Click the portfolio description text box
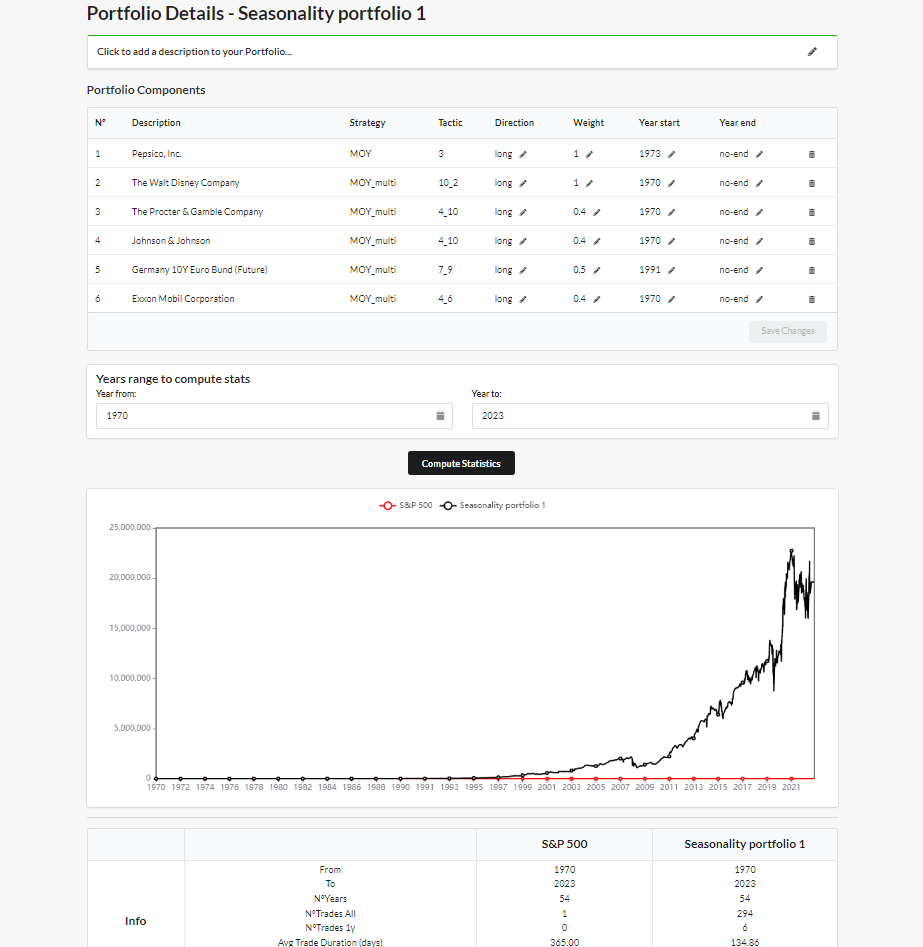This screenshot has height=947, width=923. (x=462, y=52)
